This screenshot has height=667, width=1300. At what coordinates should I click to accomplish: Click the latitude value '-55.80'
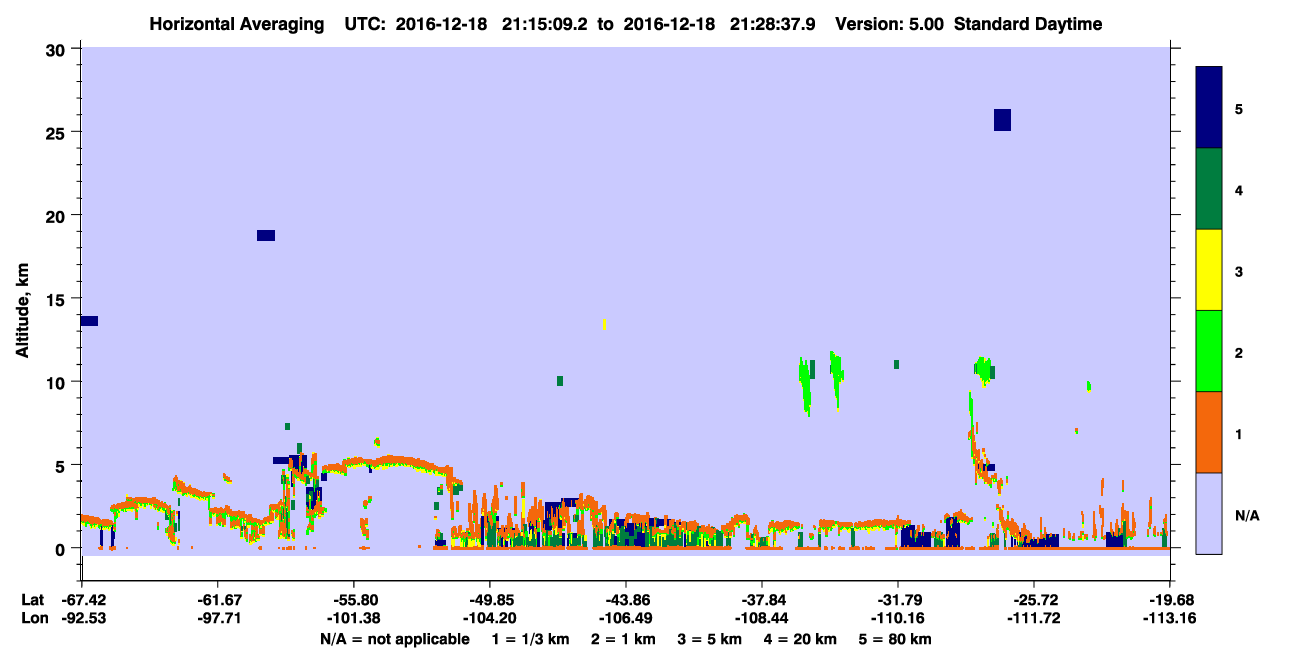point(354,599)
